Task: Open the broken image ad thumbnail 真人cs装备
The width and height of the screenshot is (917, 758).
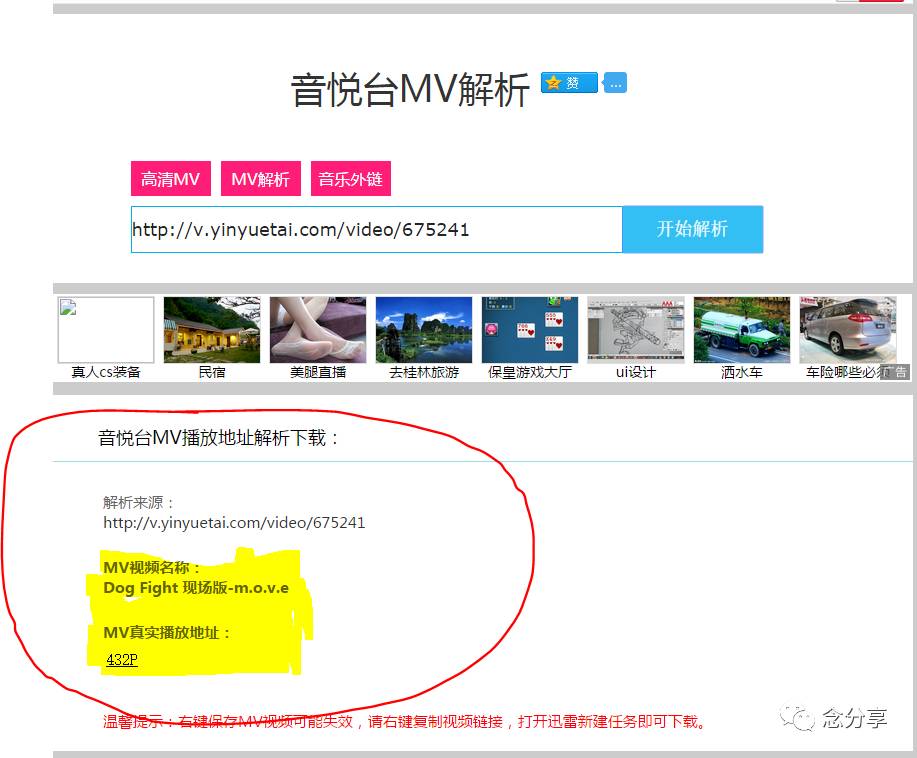Action: click(106, 330)
